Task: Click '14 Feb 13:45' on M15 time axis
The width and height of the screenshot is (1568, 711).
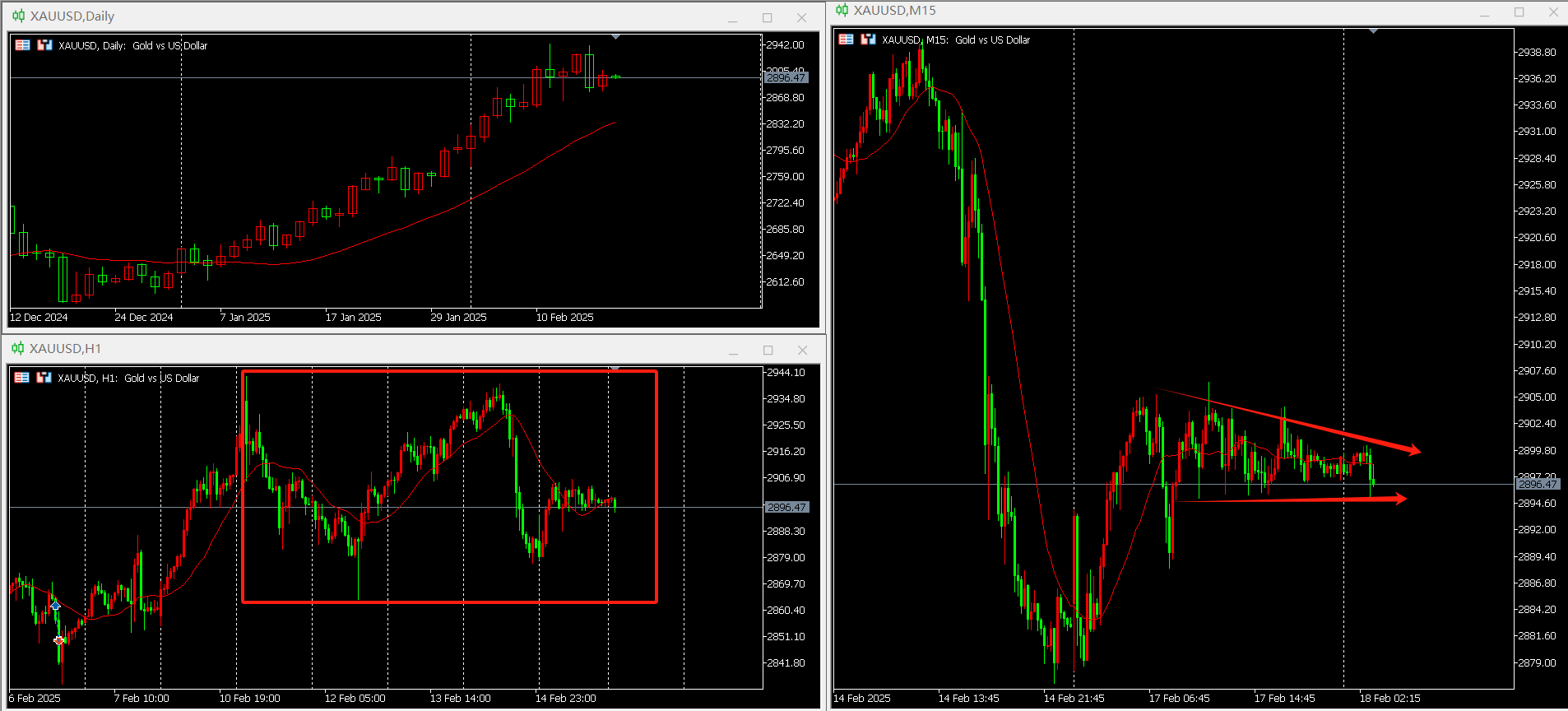Action: click(x=969, y=698)
